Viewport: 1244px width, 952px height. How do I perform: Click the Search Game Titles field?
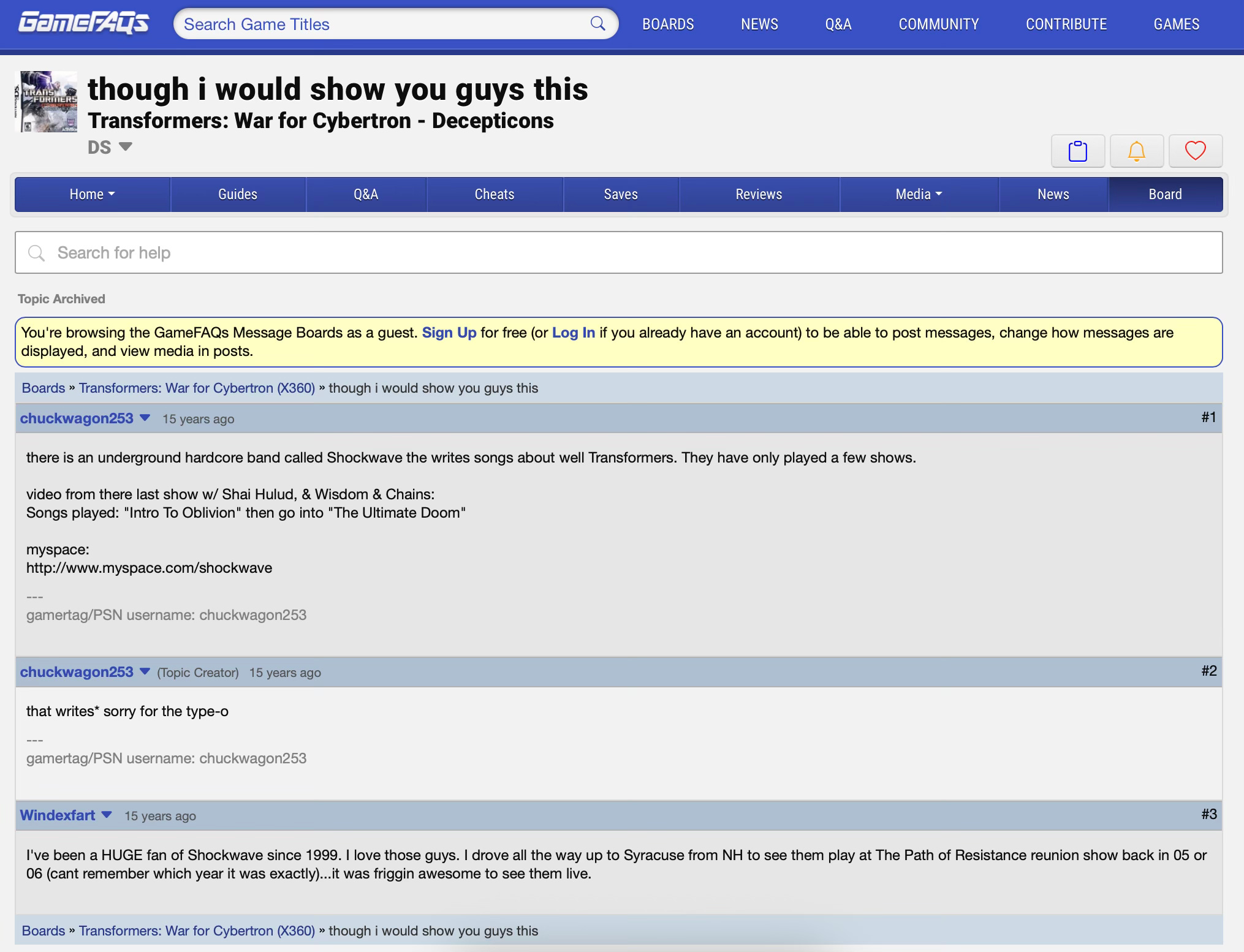click(x=380, y=24)
